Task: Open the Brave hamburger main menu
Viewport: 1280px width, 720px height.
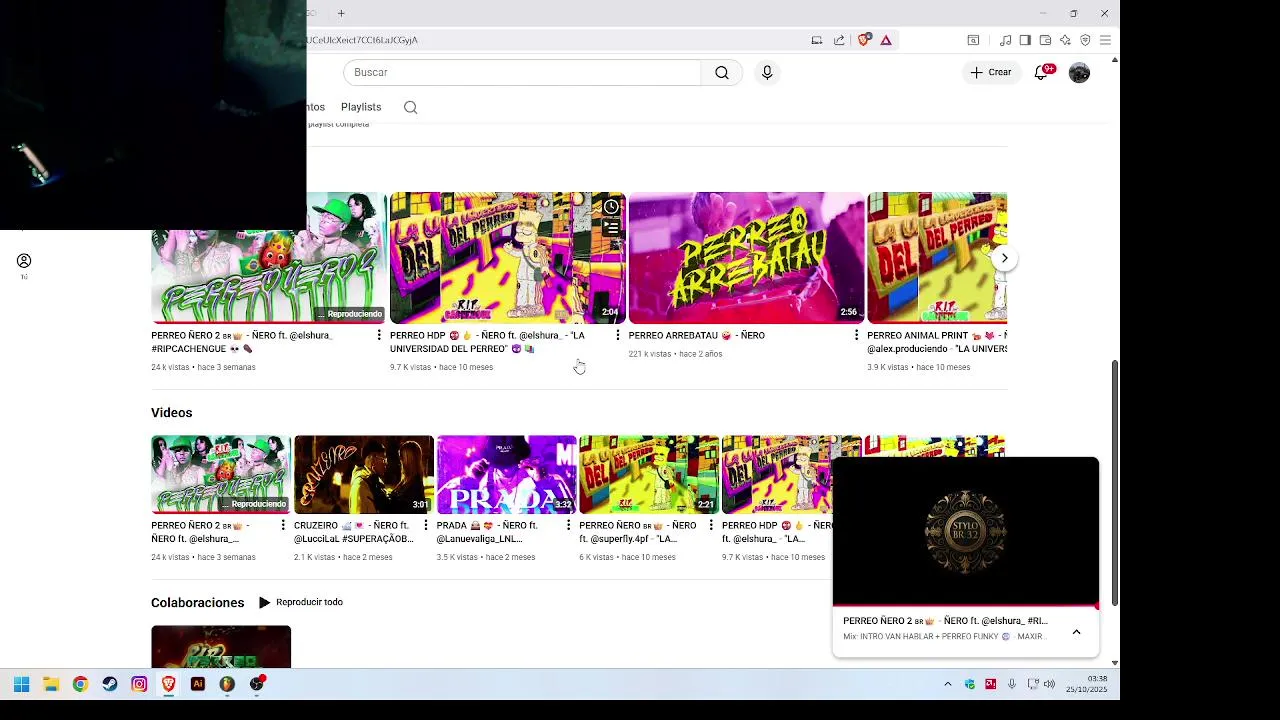Action: [x=1105, y=40]
